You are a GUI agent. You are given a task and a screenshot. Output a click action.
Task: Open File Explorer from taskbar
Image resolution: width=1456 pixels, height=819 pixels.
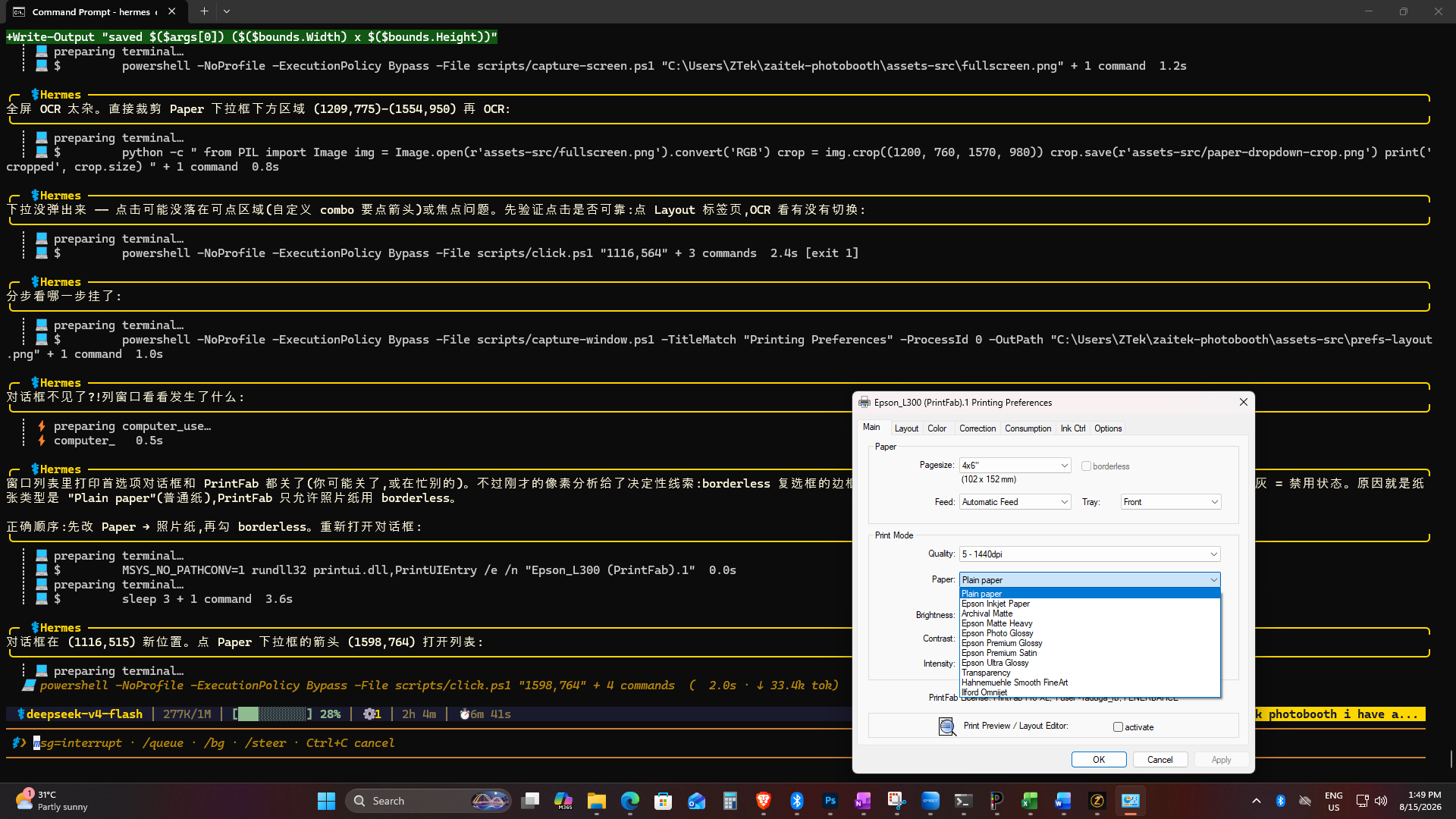pos(597,801)
